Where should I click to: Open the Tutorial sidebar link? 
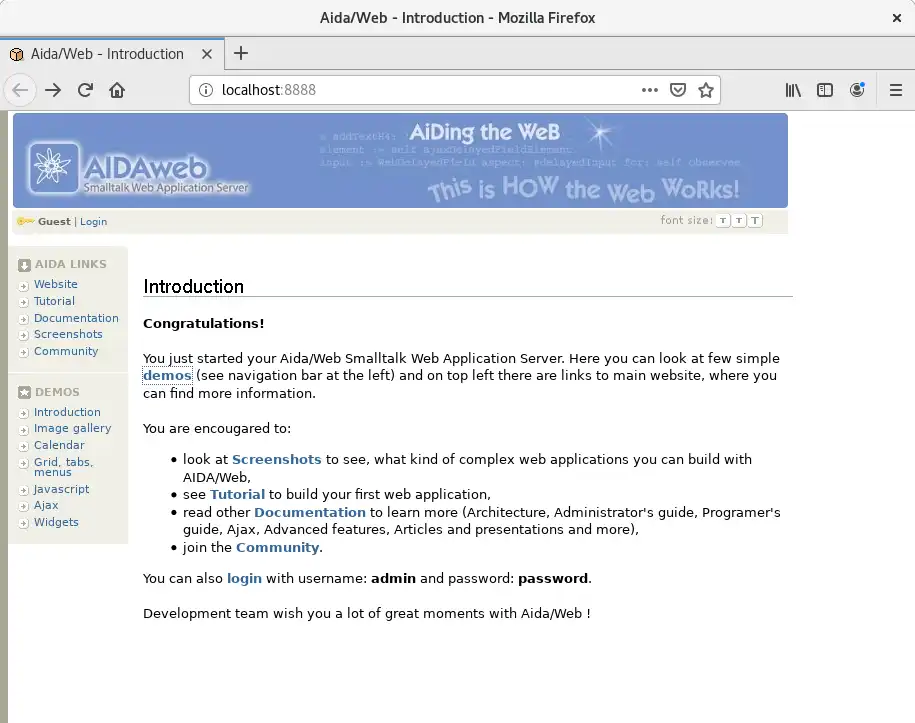pyautogui.click(x=54, y=301)
